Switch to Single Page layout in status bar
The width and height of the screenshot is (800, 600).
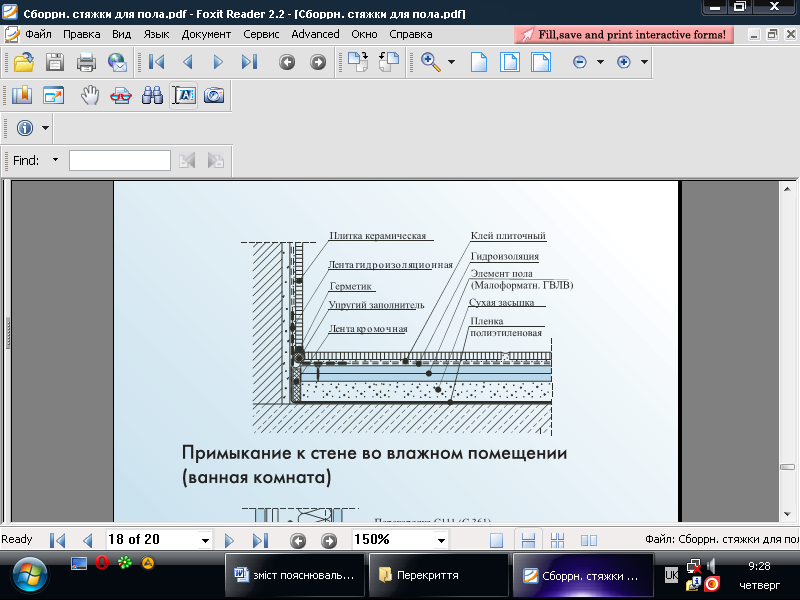[x=496, y=540]
